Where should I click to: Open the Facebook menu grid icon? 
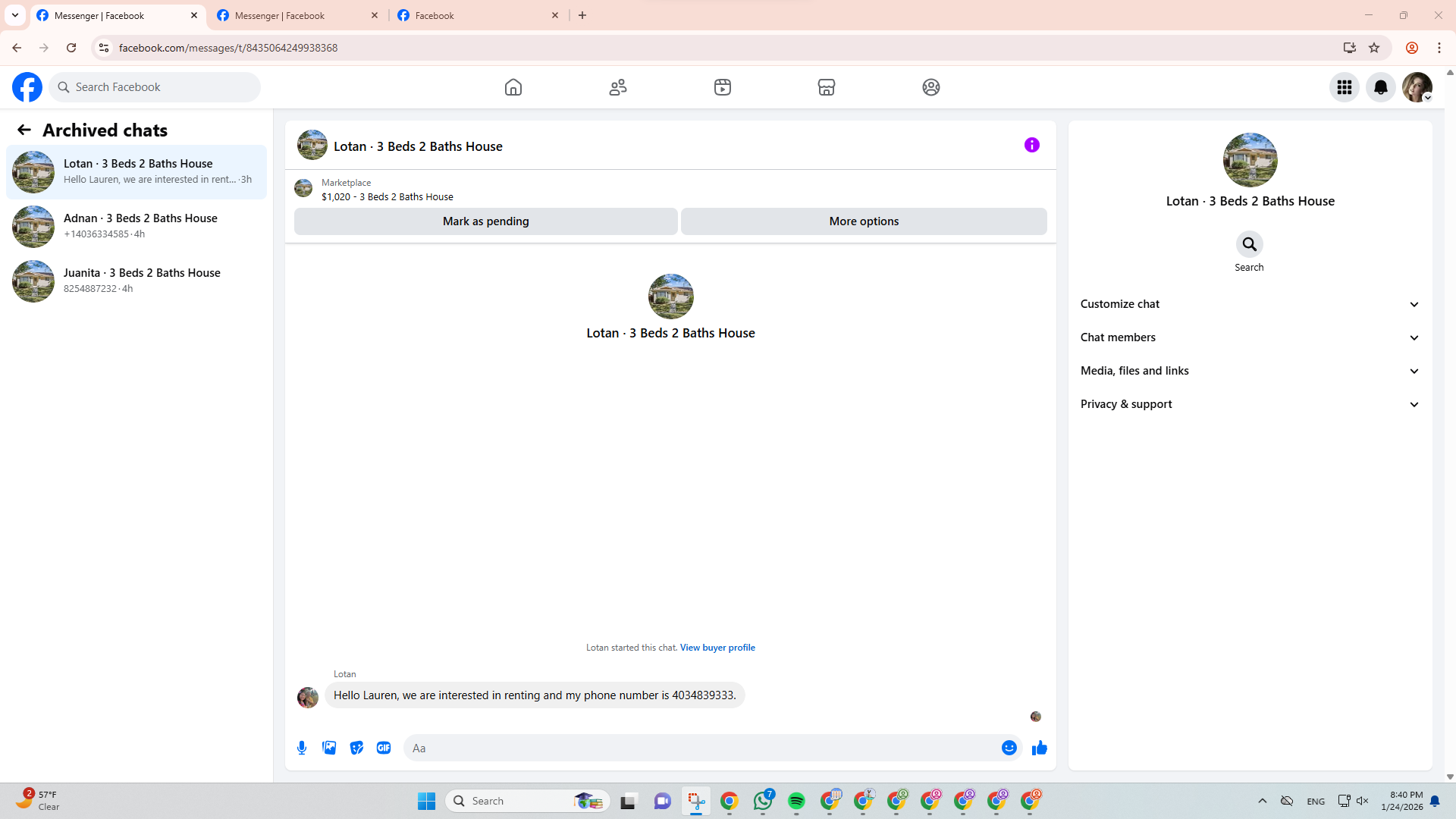[x=1344, y=87]
